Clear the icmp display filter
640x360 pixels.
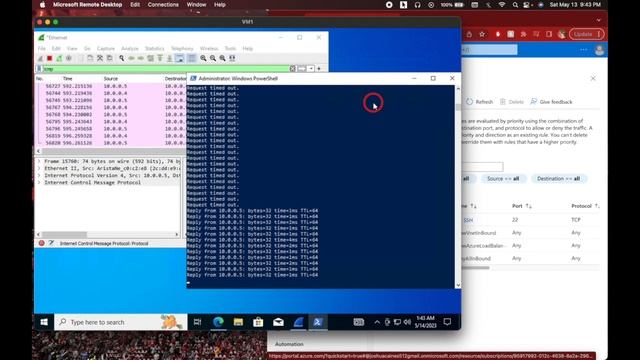tap(293, 69)
